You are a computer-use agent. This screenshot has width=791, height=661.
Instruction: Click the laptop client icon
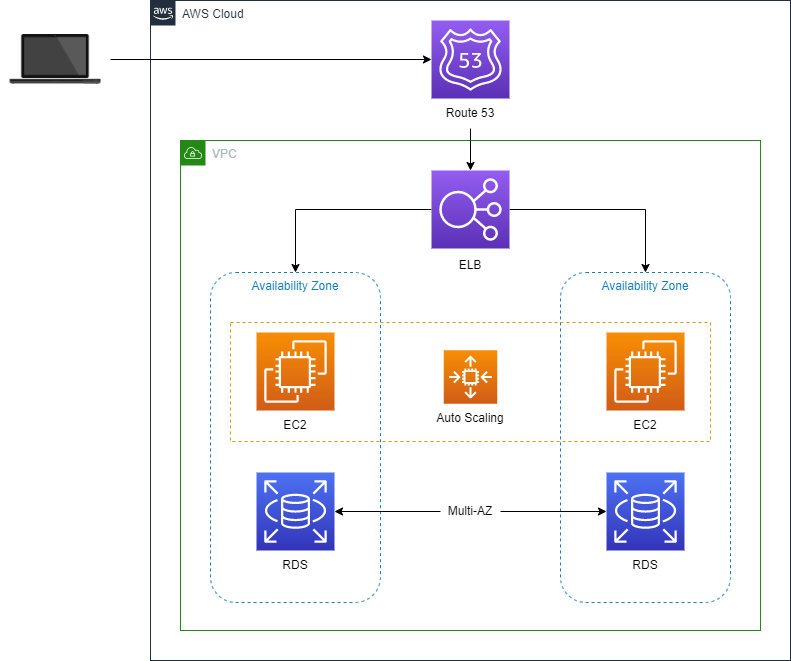pos(54,59)
